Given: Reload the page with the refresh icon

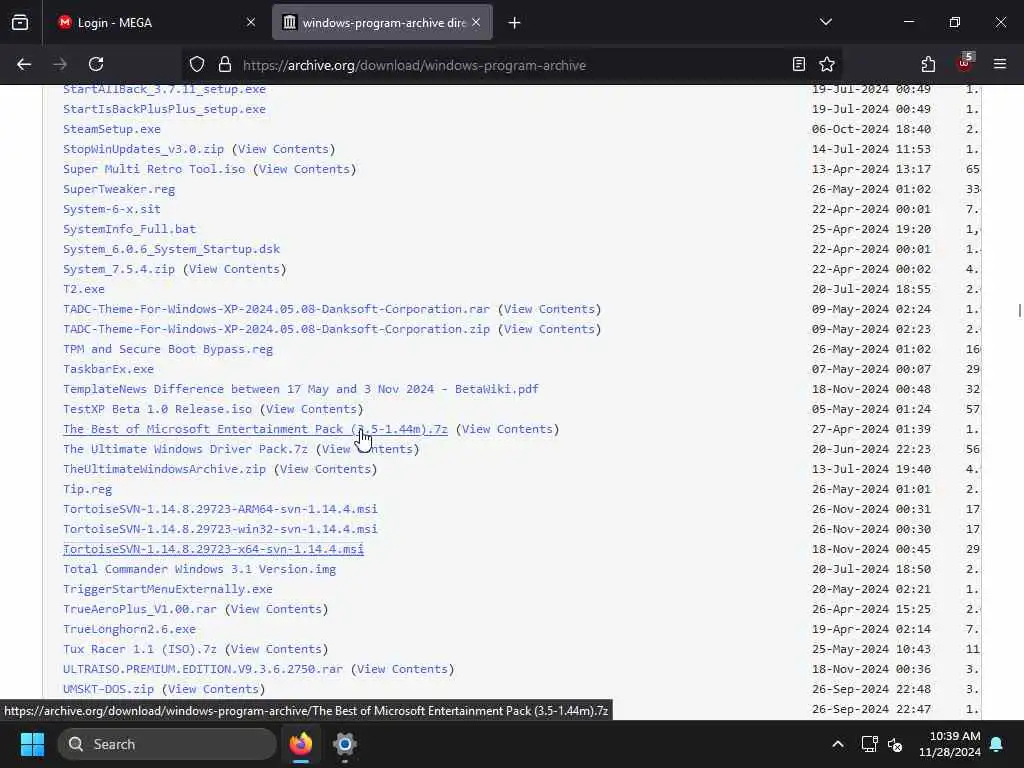Looking at the screenshot, I should (96, 64).
